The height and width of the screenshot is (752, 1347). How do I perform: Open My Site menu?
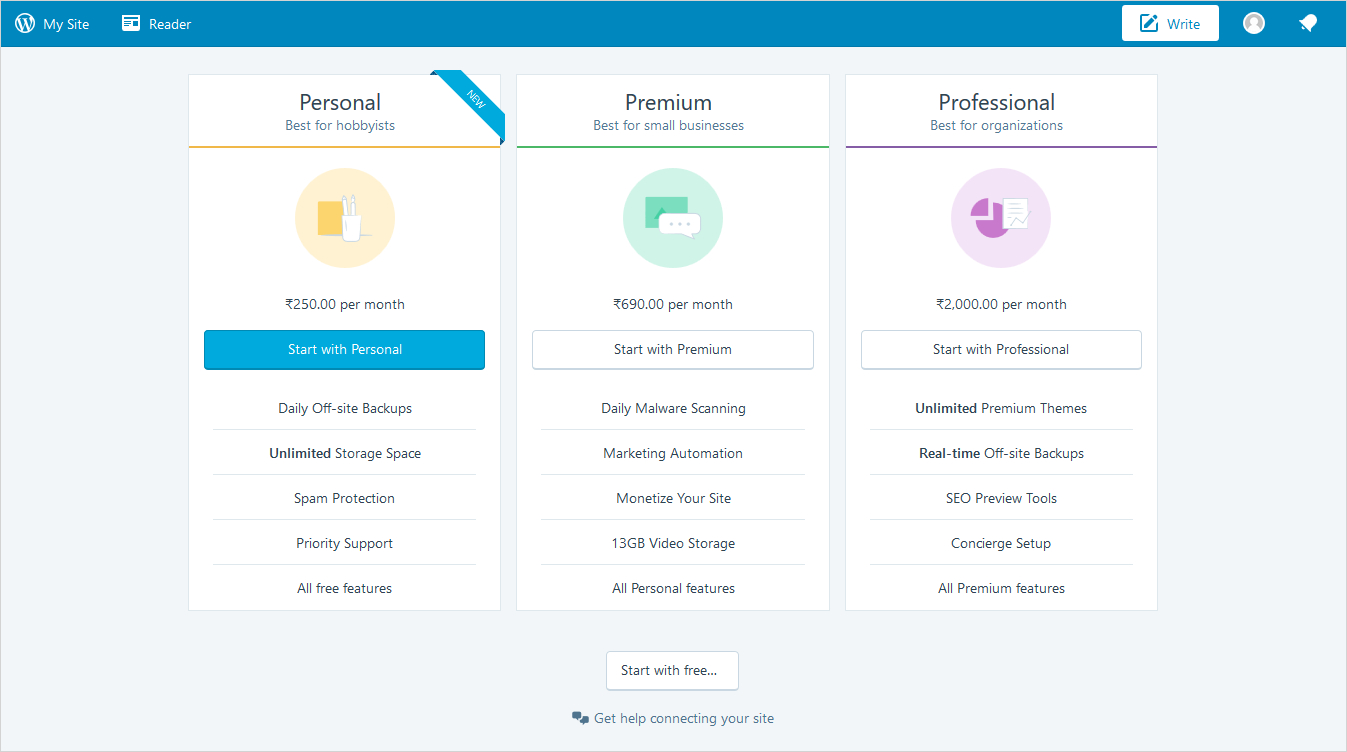tap(66, 24)
